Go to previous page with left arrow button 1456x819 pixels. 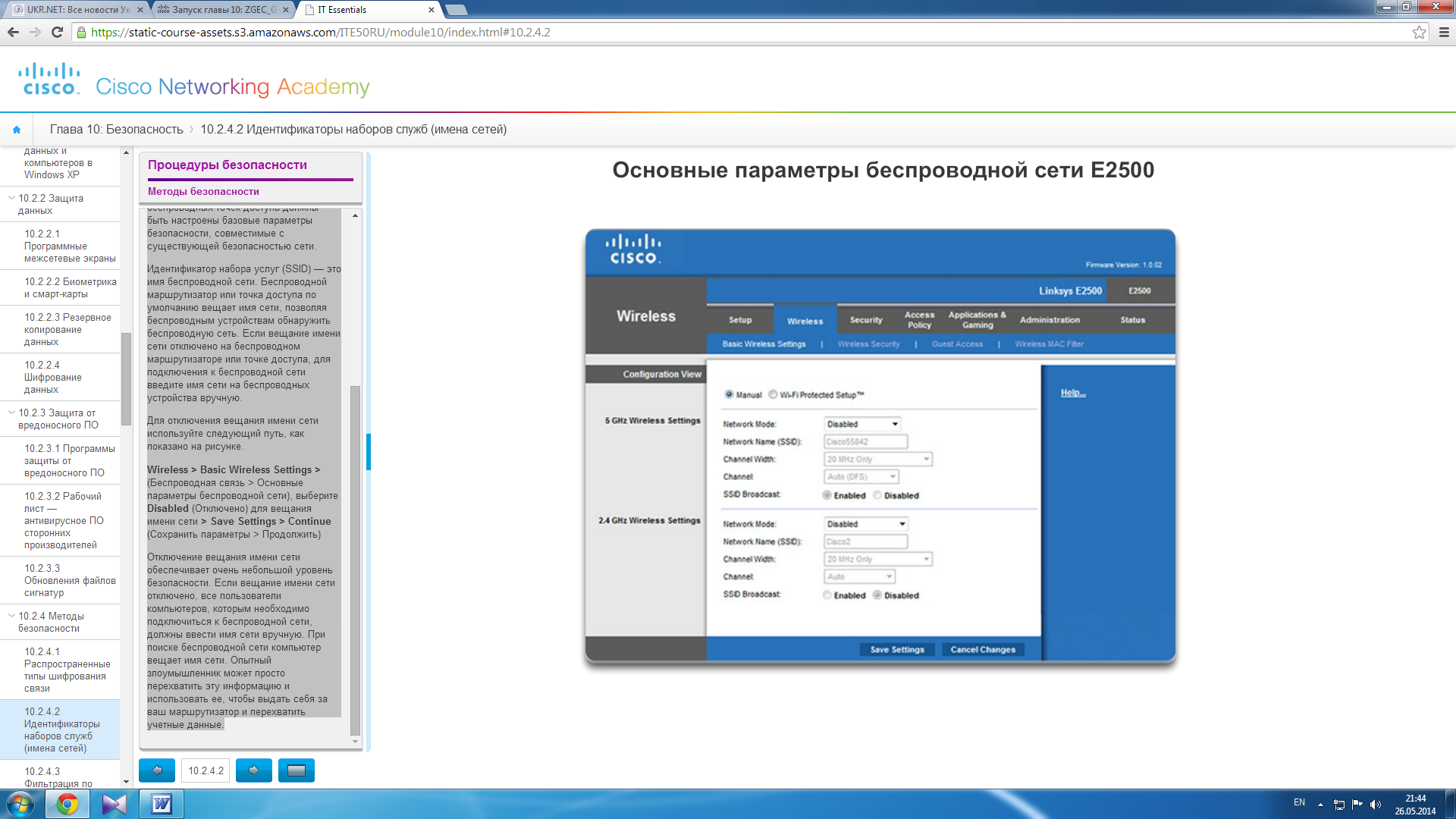coord(157,770)
